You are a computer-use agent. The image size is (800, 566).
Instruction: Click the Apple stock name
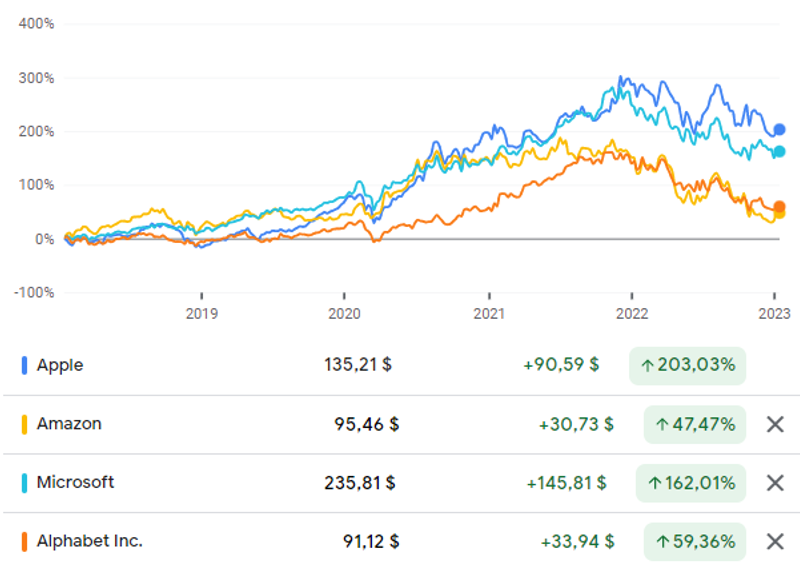pos(60,365)
